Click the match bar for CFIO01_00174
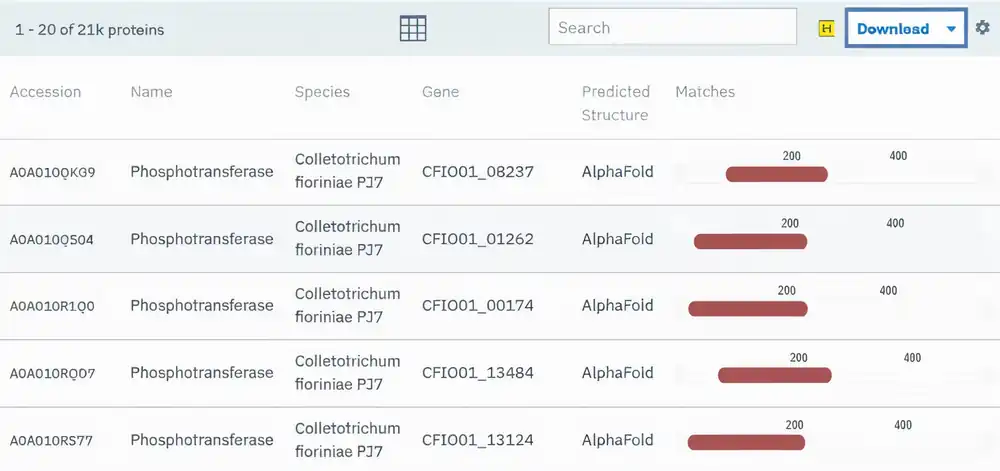Image resolution: width=1000 pixels, height=471 pixels. click(748, 308)
